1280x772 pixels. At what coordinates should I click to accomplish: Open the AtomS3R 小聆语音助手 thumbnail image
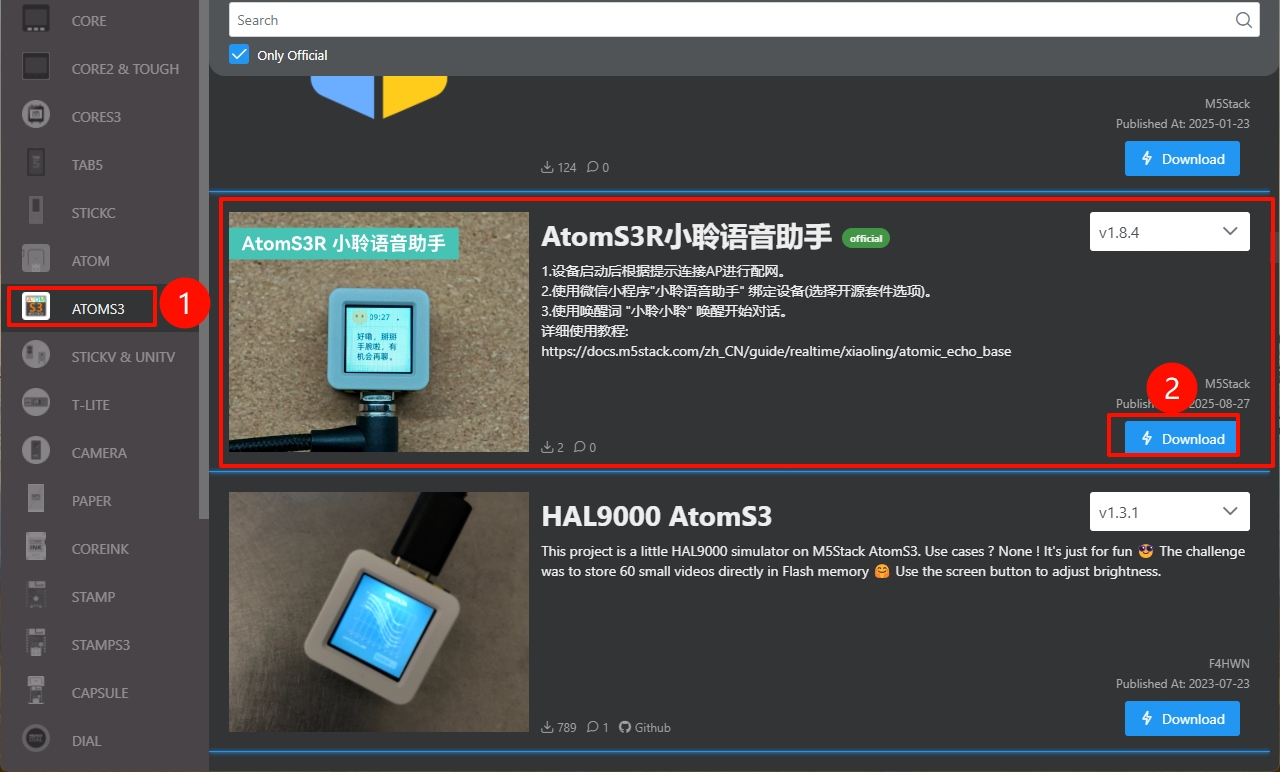[379, 332]
